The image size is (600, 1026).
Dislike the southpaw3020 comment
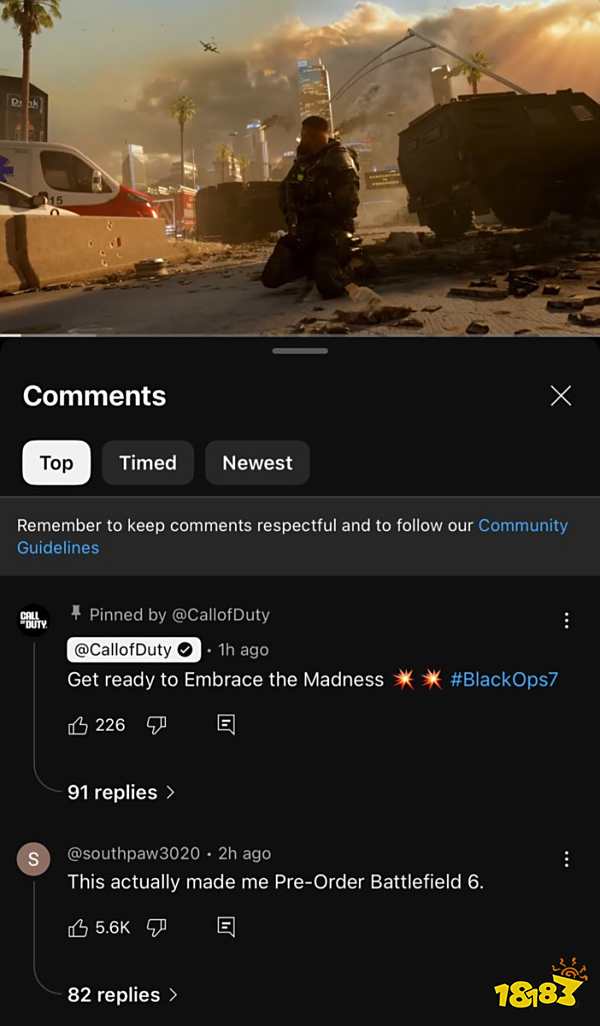(x=156, y=927)
